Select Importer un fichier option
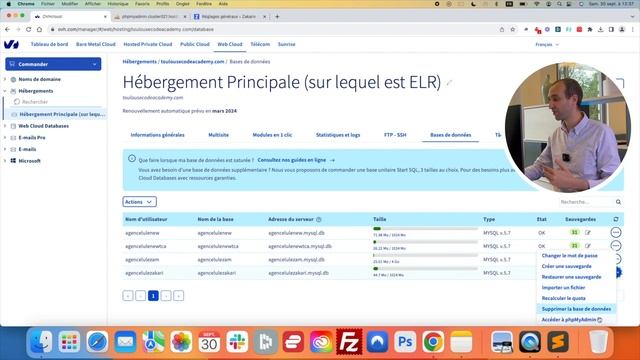Screen dimensions: 640x360 (563, 287)
